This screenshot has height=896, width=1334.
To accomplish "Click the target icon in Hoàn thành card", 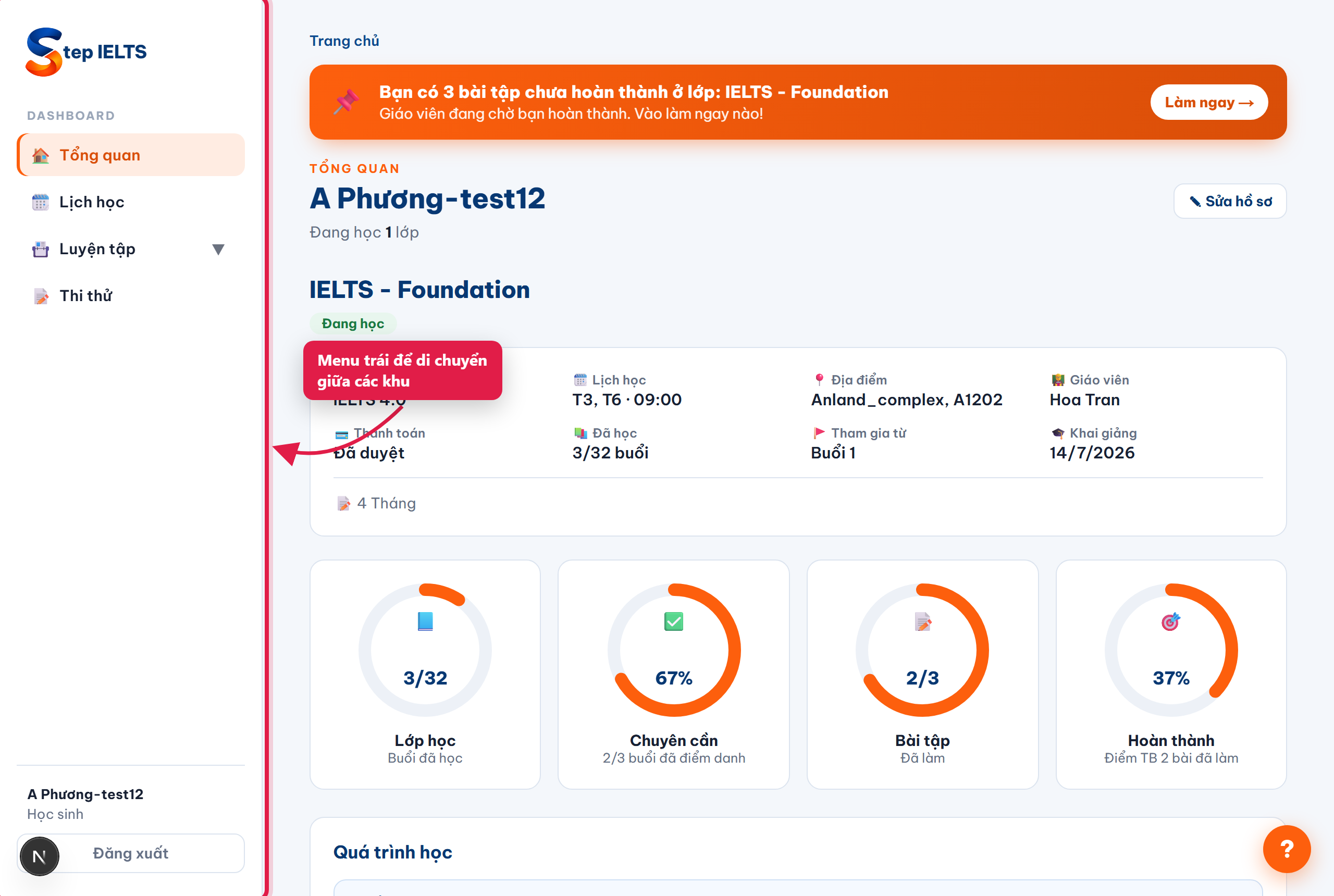I will click(1170, 621).
